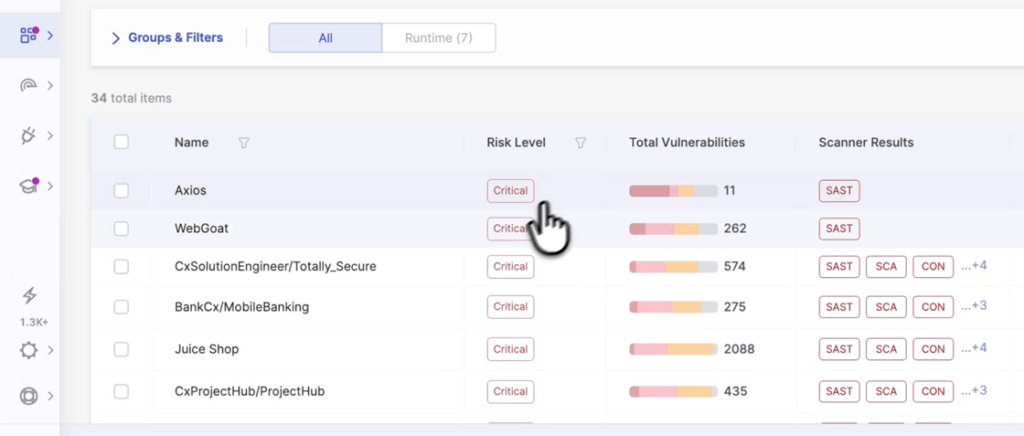
Task: Open the settings gear sidebar icon
Action: pos(29,350)
